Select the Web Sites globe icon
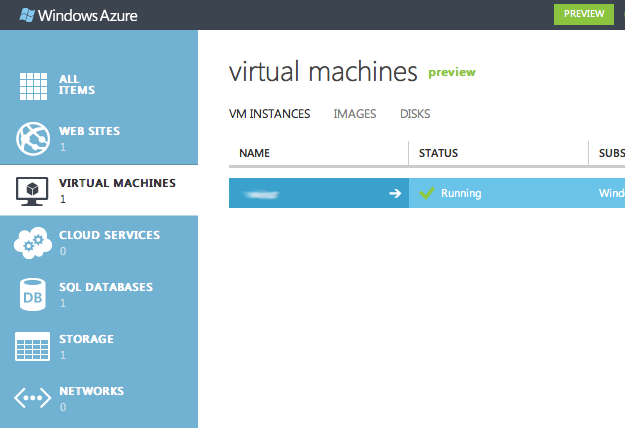 (x=33, y=139)
